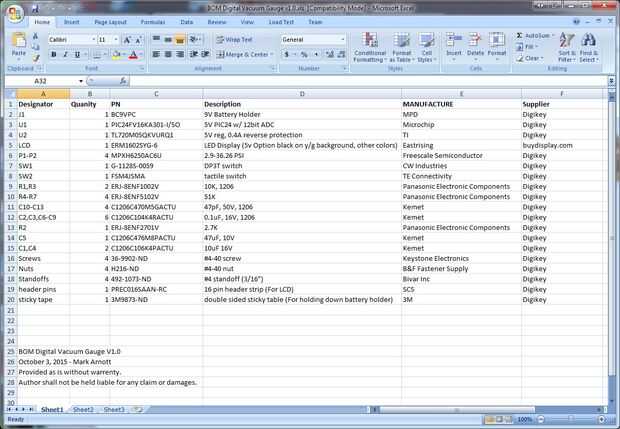Click Decrease Indent icon
Image resolution: width=620 pixels, height=429 pixels.
coord(193,54)
